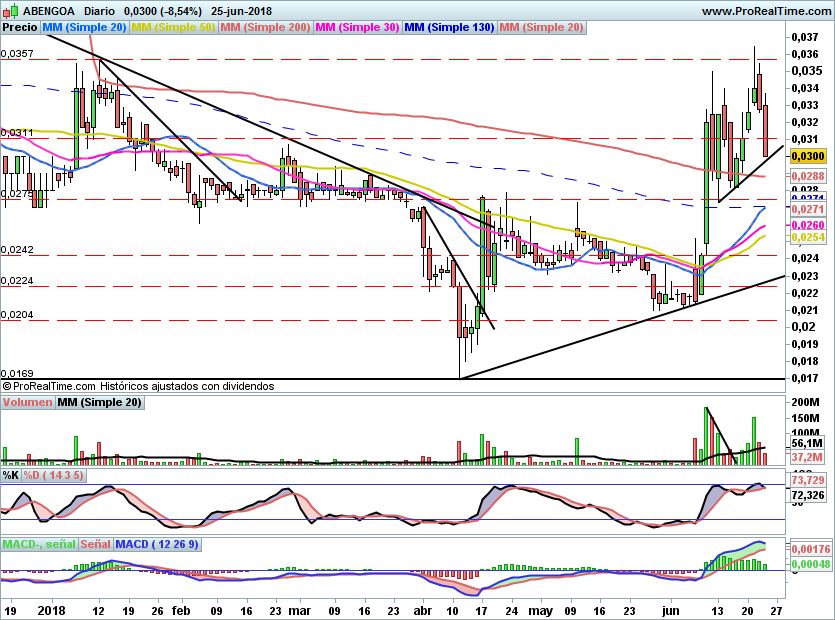Click the 0,0169 bottom level label
This screenshot has width=835, height=620.
click(x=17, y=373)
